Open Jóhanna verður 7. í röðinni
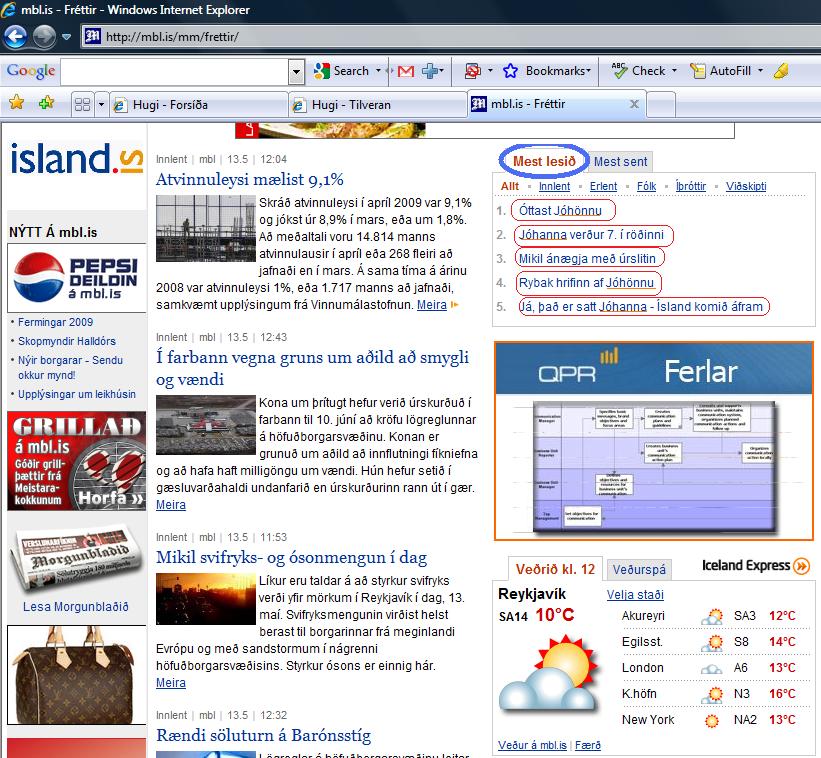821x758 pixels. point(591,235)
